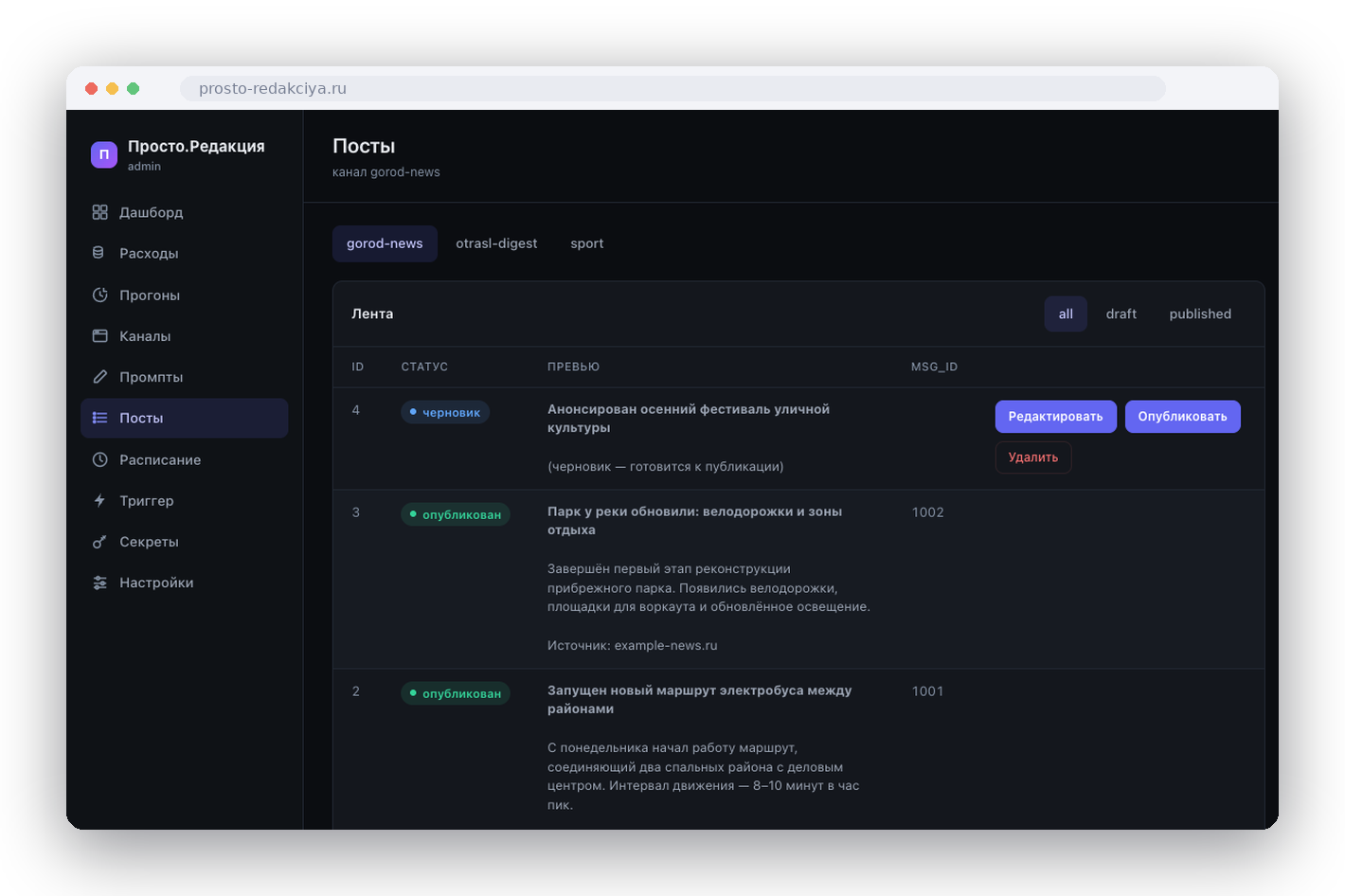Filter feed by draft
The width and height of the screenshot is (1345, 896).
point(1121,314)
